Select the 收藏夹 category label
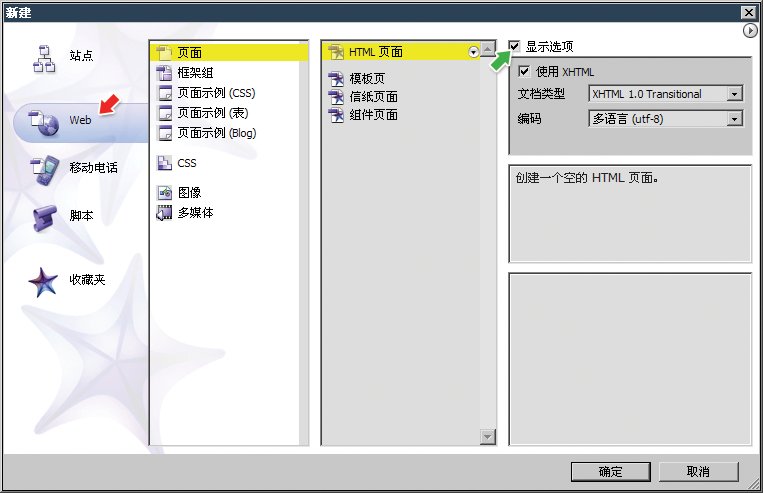The width and height of the screenshot is (763, 493). 87,280
